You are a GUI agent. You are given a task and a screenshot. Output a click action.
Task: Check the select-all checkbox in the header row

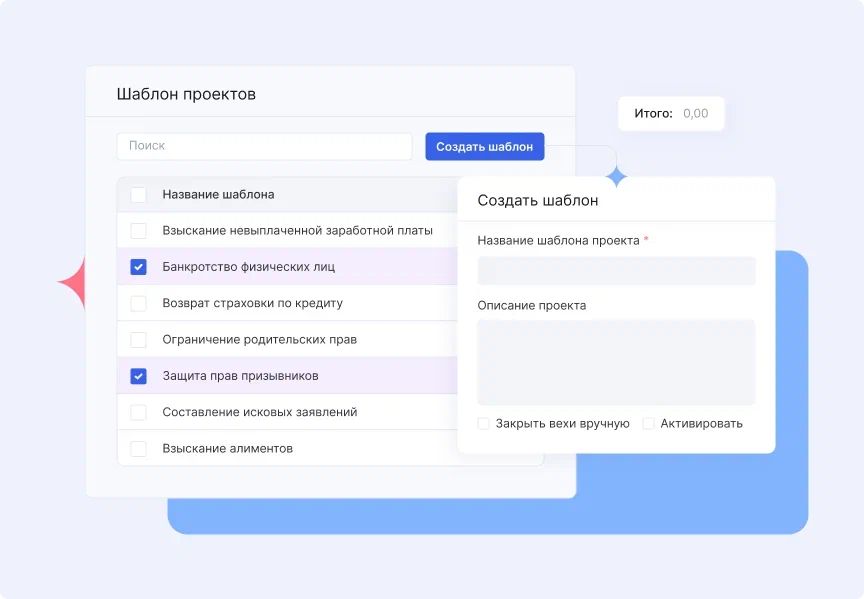tap(138, 194)
